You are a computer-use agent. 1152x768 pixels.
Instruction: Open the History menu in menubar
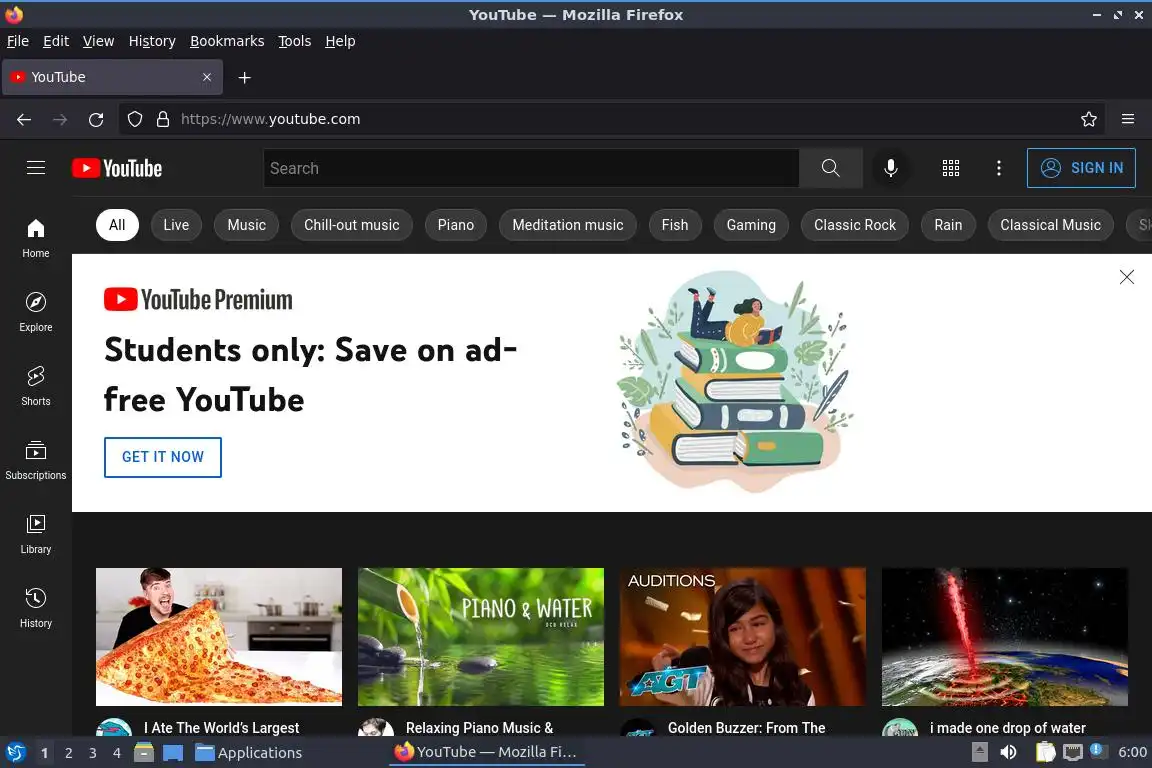click(x=152, y=41)
